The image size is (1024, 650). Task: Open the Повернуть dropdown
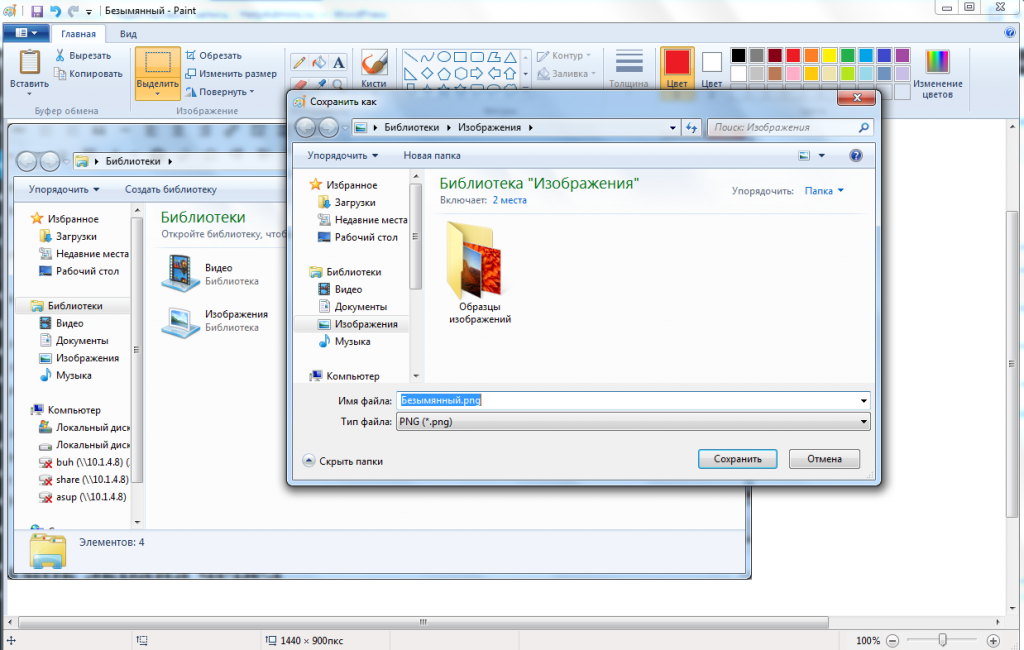[220, 92]
